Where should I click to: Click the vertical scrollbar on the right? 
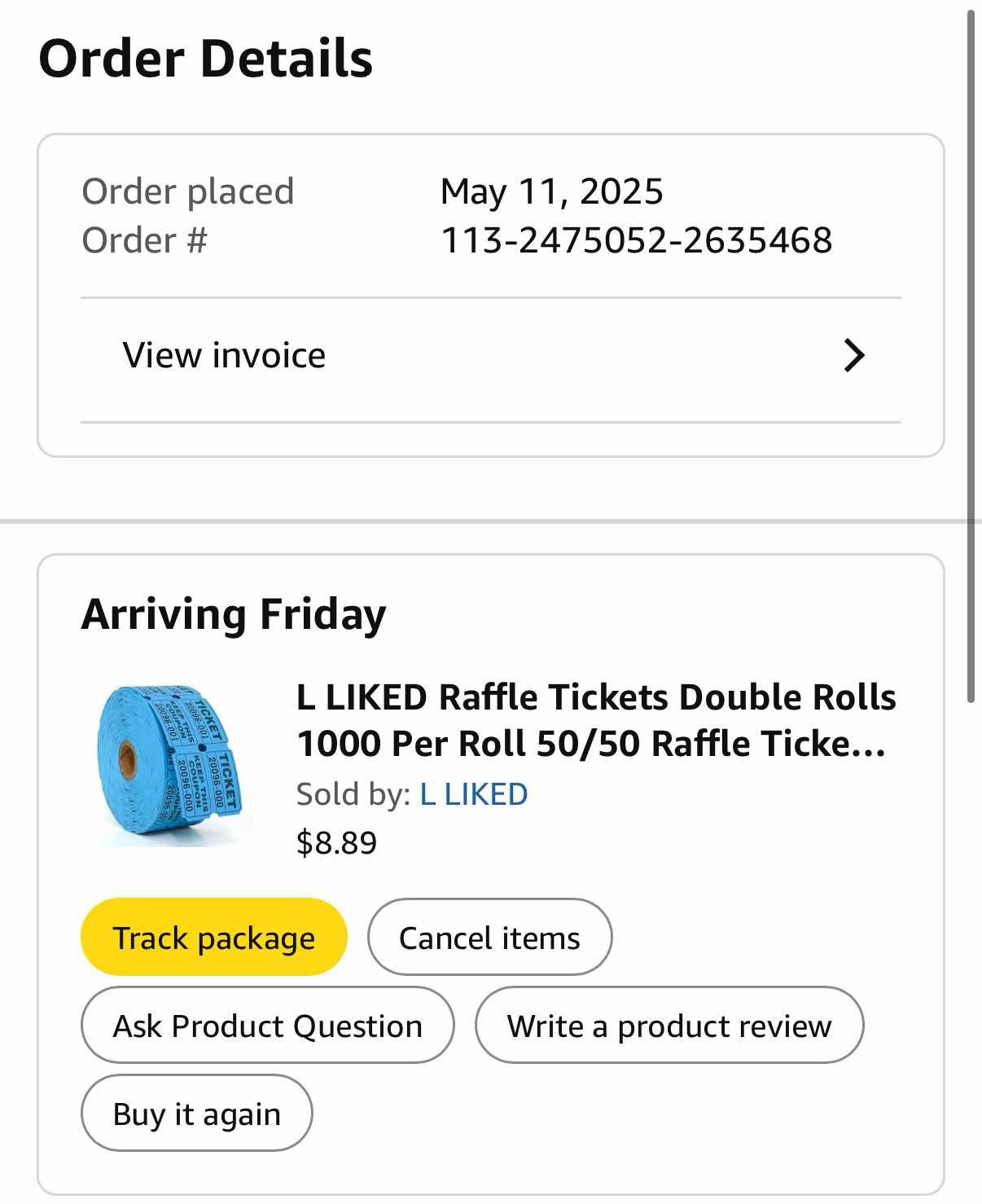[x=971, y=355]
